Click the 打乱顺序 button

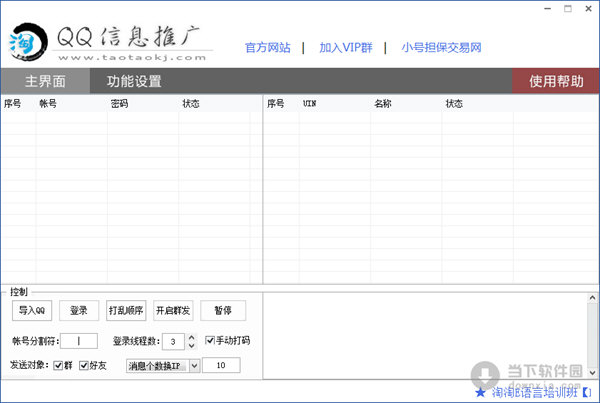[x=126, y=310]
